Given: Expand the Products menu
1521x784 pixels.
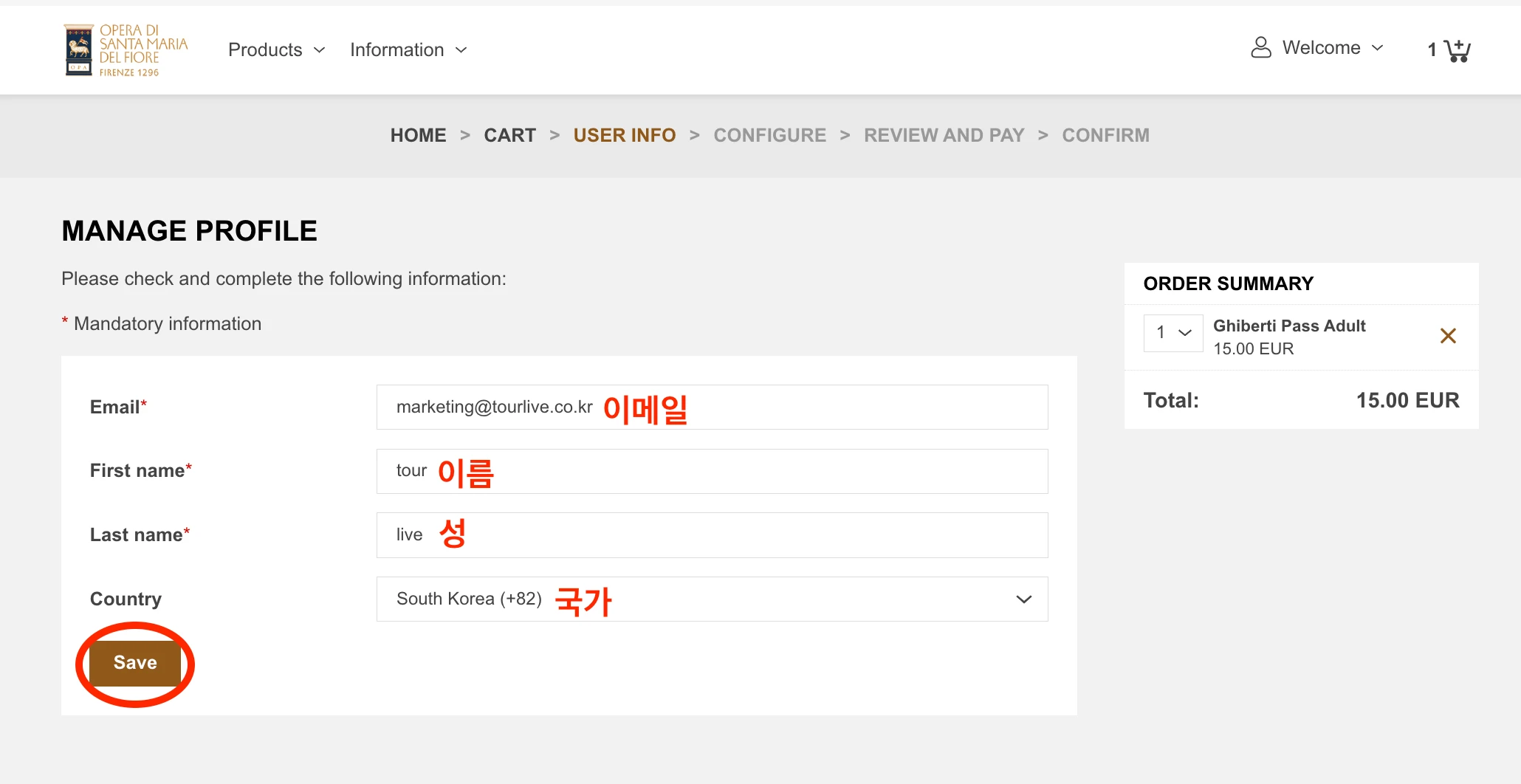Looking at the screenshot, I should click(276, 50).
